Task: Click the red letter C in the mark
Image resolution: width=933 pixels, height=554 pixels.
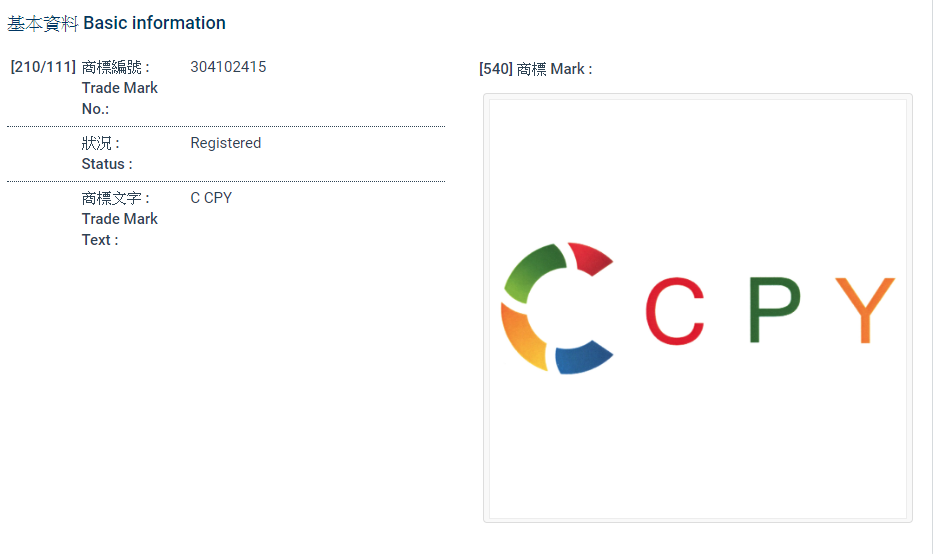Action: 674,311
